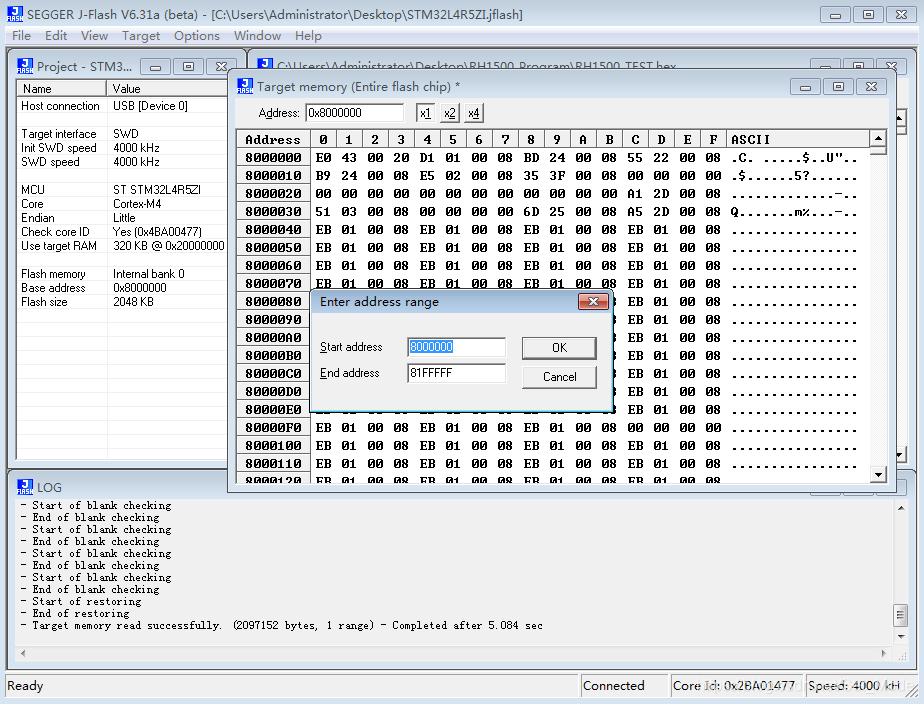Click Cancel in address range dialog
This screenshot has width=924, height=704.
pyautogui.click(x=559, y=377)
